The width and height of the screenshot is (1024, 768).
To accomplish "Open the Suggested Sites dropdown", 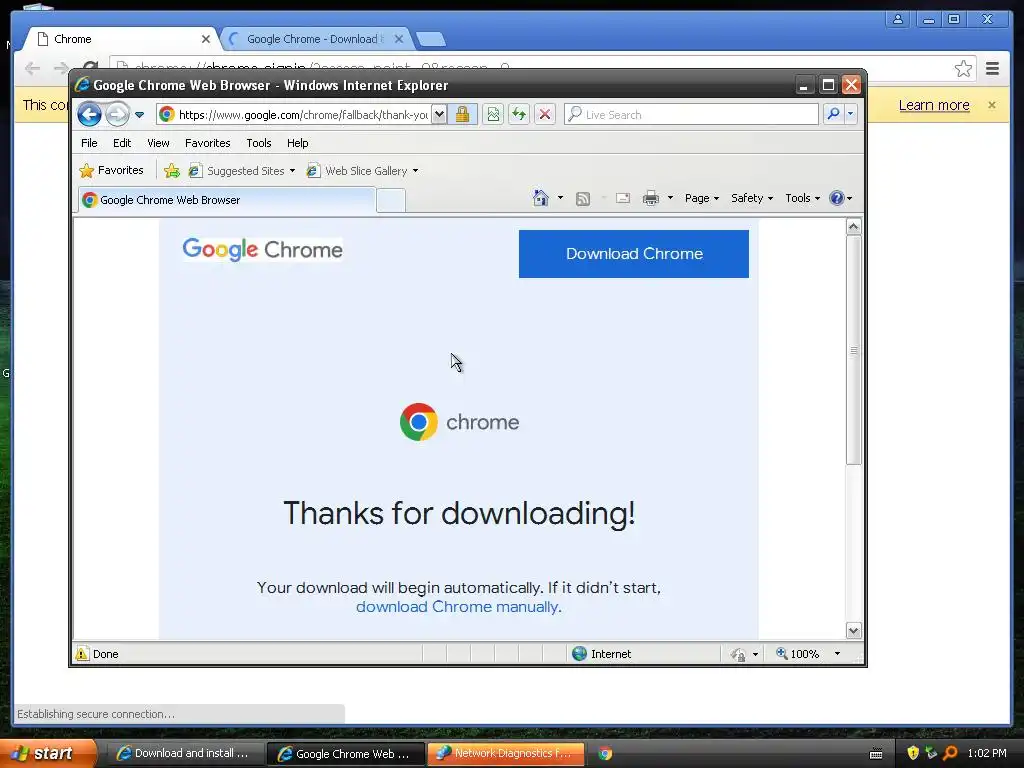I will click(241, 170).
